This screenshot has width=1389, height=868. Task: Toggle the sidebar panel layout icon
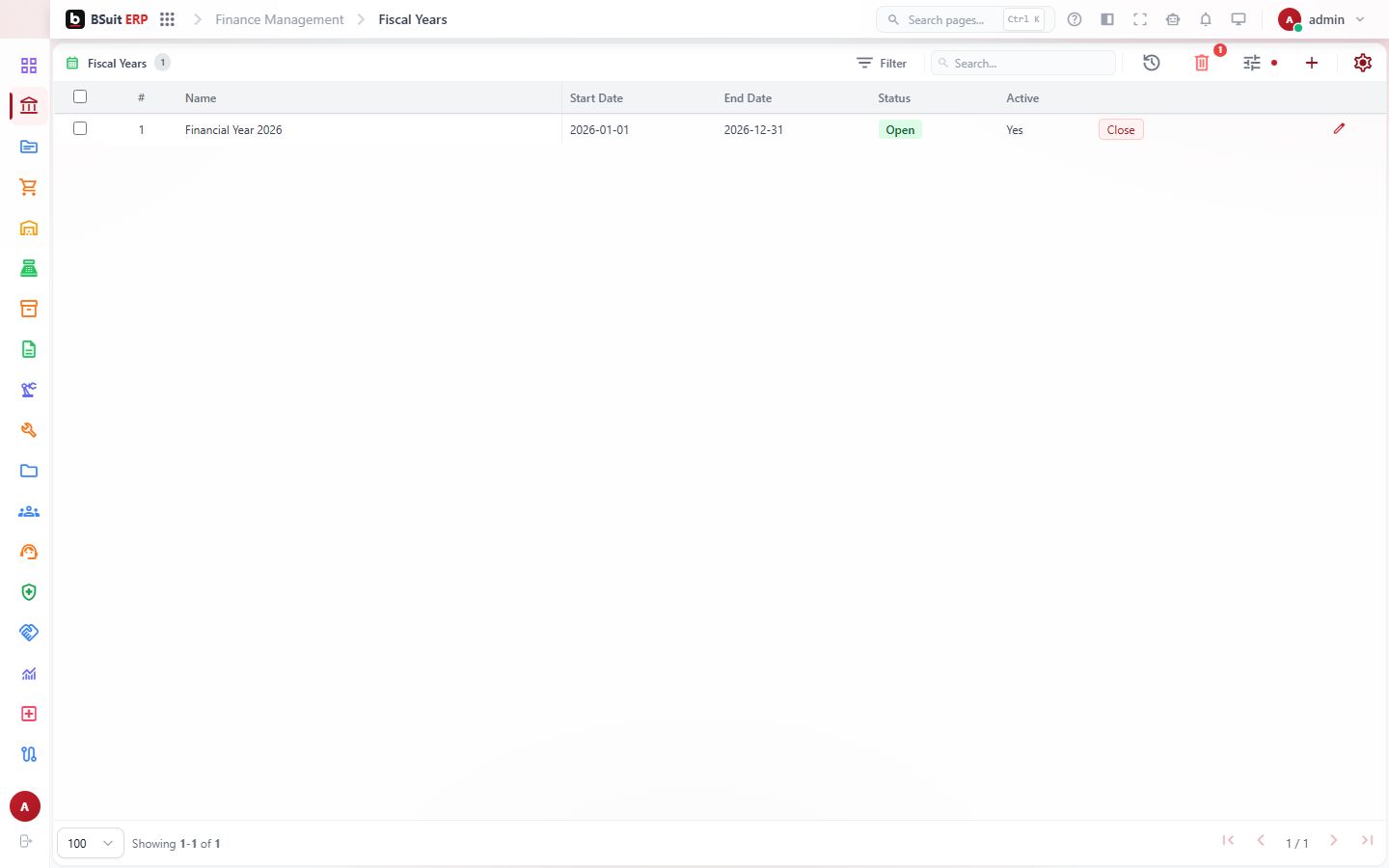coord(1107,19)
